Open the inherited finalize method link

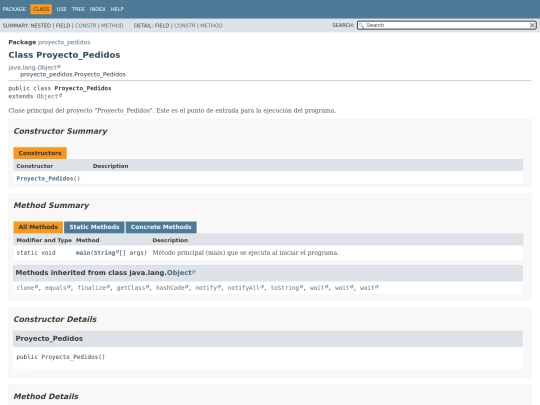click(93, 288)
